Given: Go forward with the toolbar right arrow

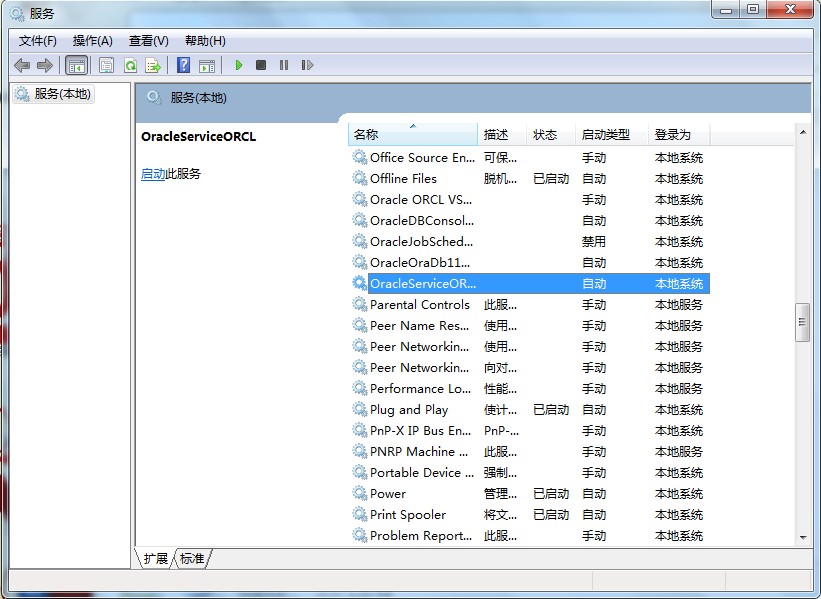Looking at the screenshot, I should click(x=45, y=65).
